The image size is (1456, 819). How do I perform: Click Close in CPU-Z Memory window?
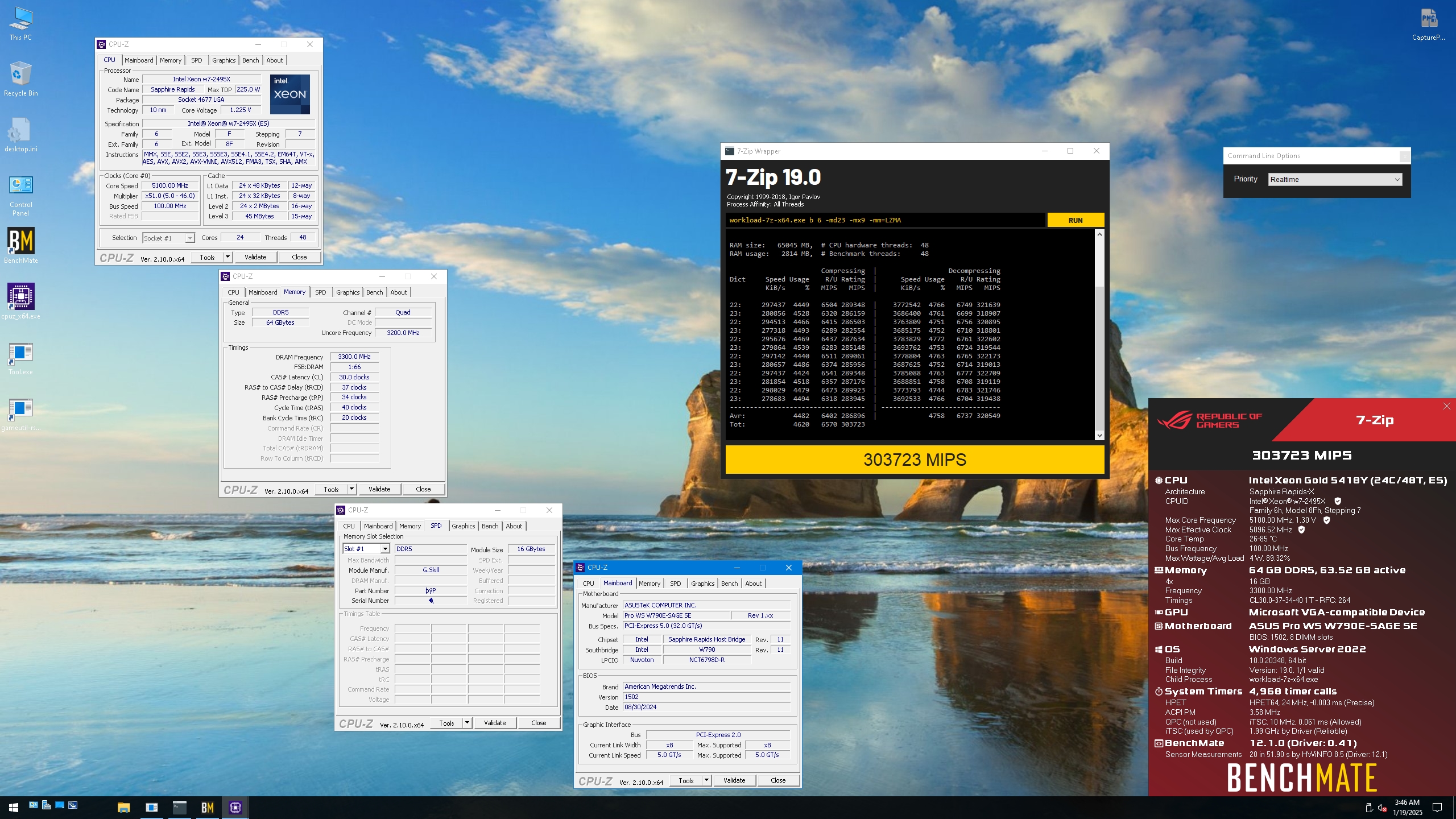[423, 489]
